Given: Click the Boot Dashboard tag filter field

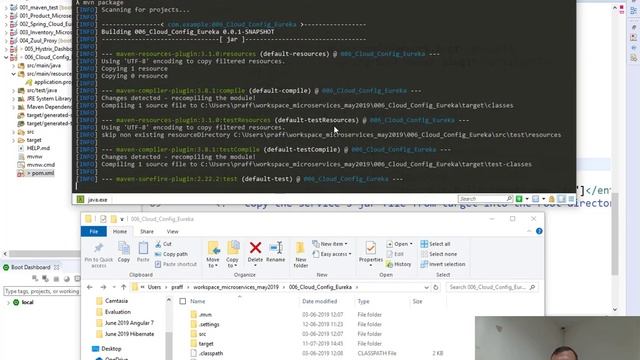Looking at the screenshot, I should [x=42, y=291].
